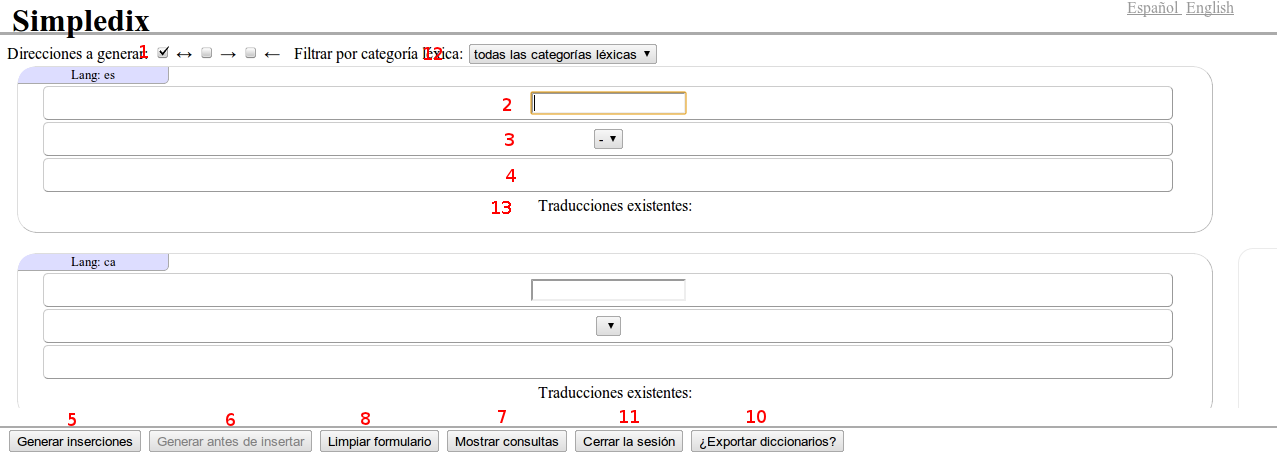Viewport: 1277px width, 453px height.
Task: Click the right-pointing → arrow symbol
Action: pos(228,54)
